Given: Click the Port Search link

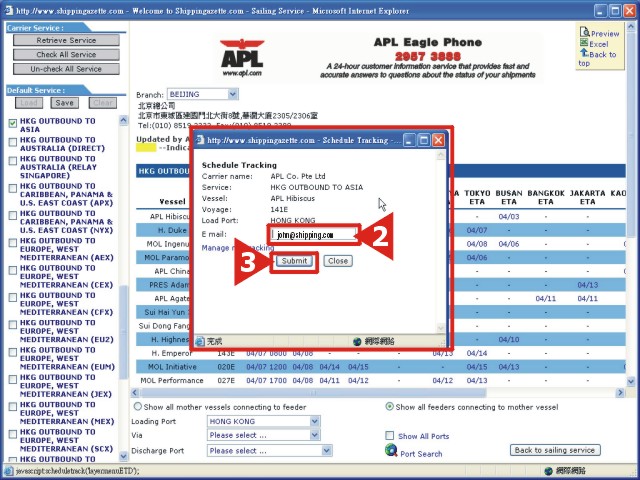Looking at the screenshot, I should (421, 454).
